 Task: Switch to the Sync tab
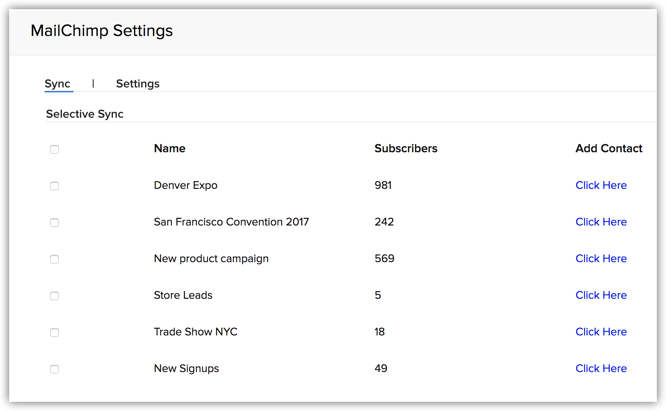pyautogui.click(x=57, y=84)
